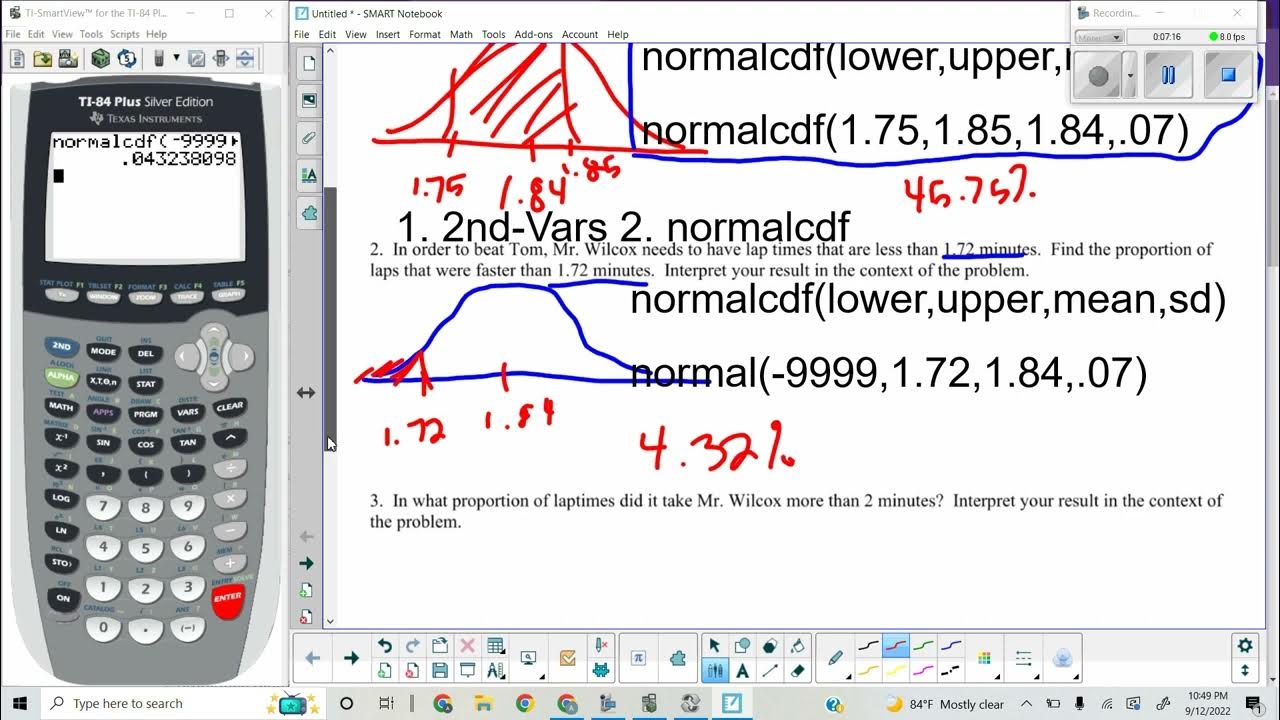
Task: Open the Page Sorter sidebar tab
Action: (x=308, y=63)
